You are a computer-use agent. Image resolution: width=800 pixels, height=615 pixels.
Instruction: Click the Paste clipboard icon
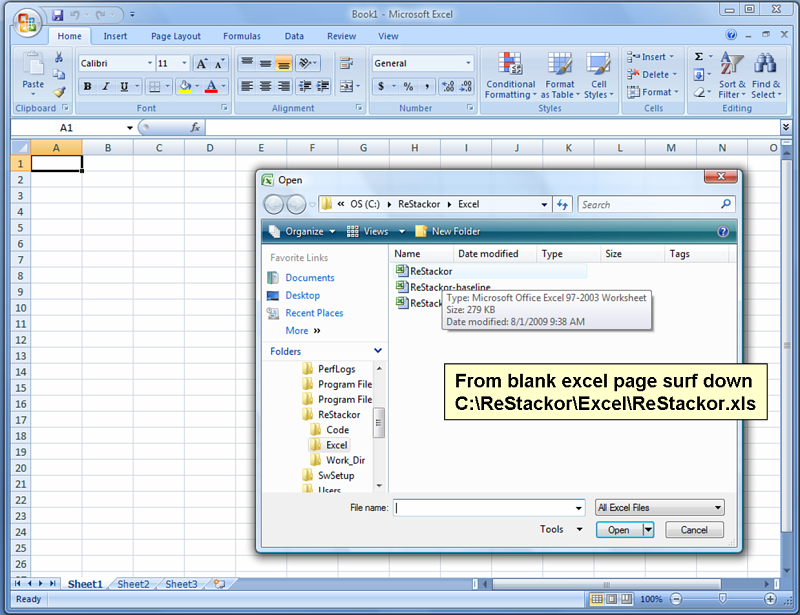(33, 65)
